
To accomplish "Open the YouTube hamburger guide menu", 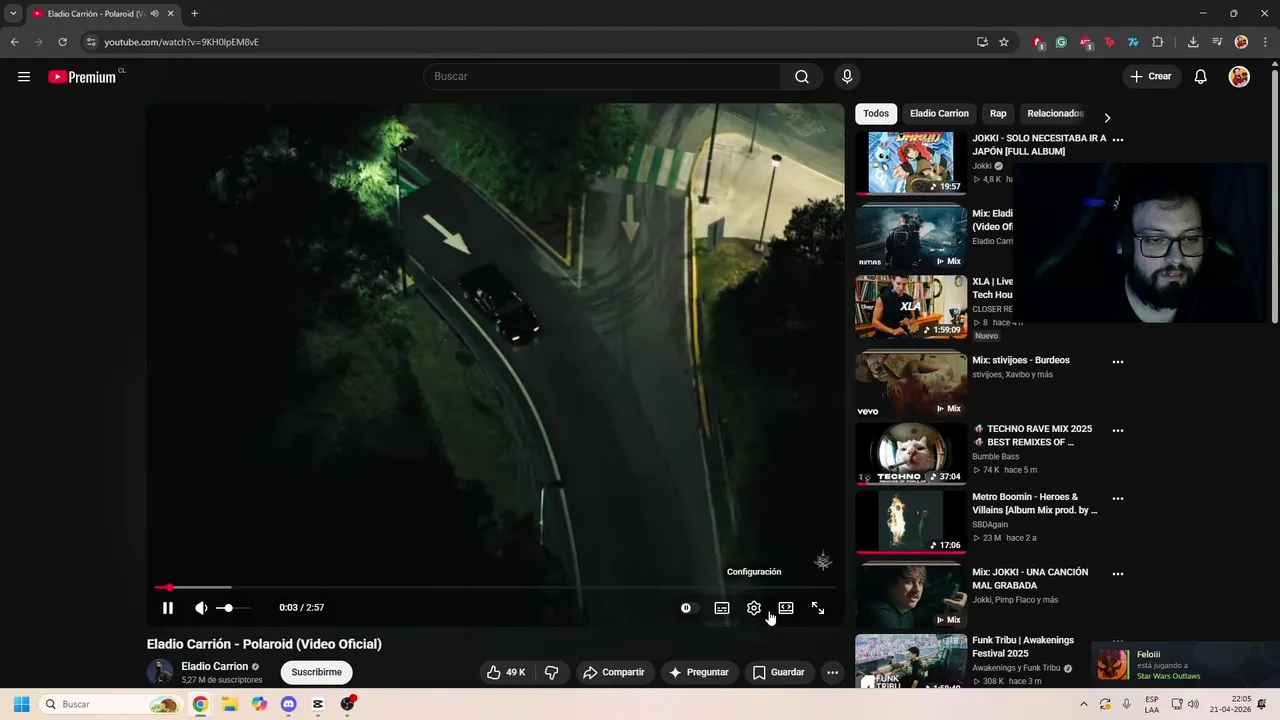I will (24, 76).
